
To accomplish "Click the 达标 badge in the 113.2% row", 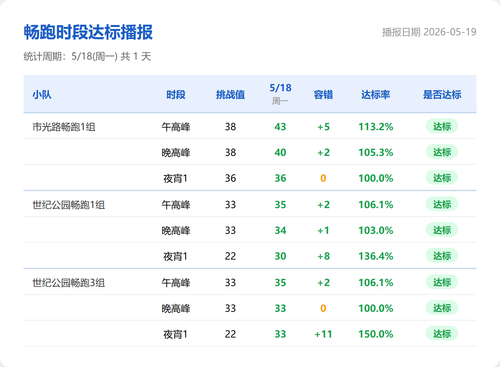I will [x=442, y=126].
